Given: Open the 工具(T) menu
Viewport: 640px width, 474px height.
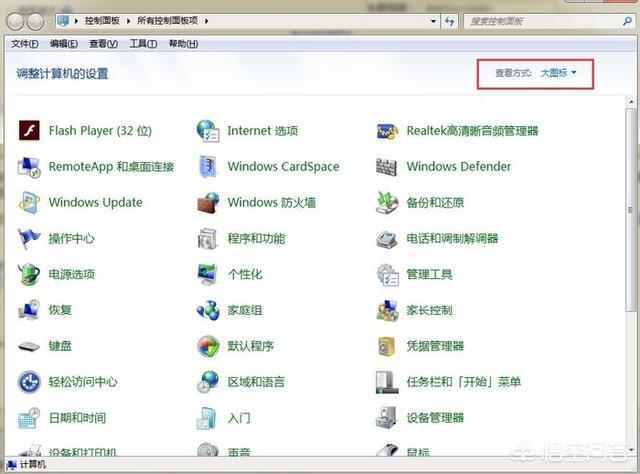Looking at the screenshot, I should tap(143, 44).
